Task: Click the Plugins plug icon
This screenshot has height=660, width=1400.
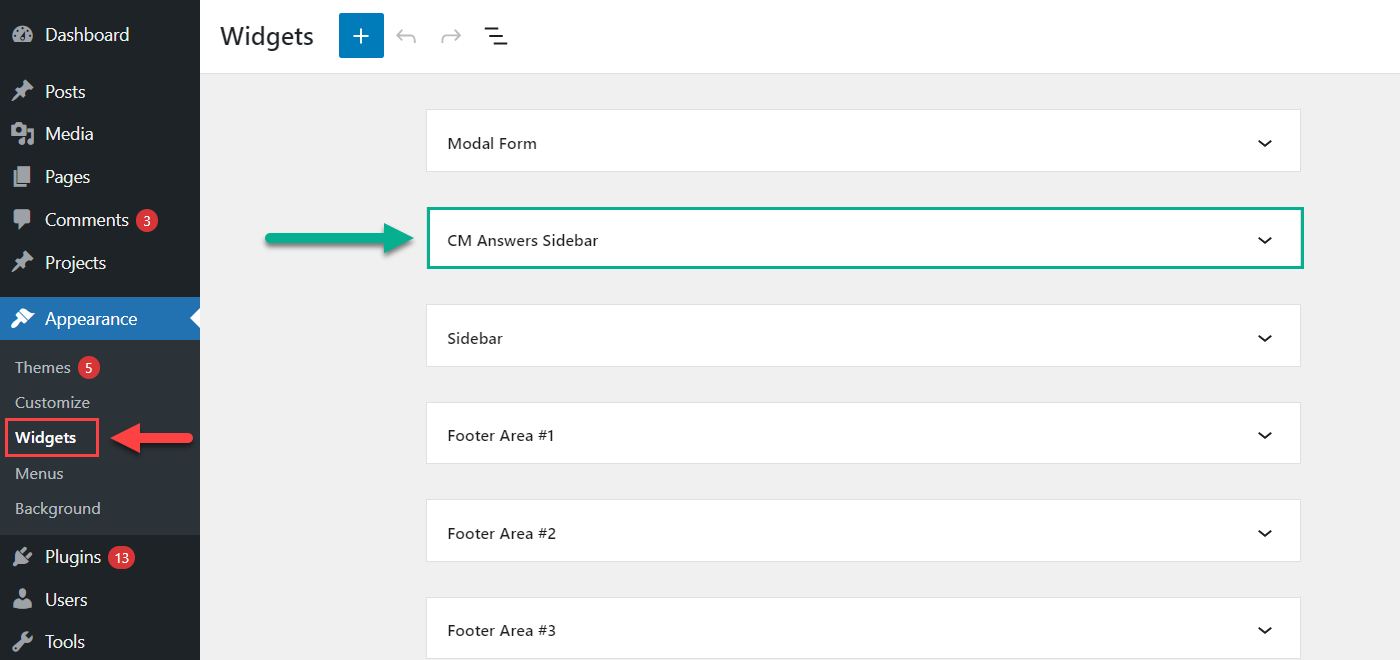Action: tap(22, 557)
